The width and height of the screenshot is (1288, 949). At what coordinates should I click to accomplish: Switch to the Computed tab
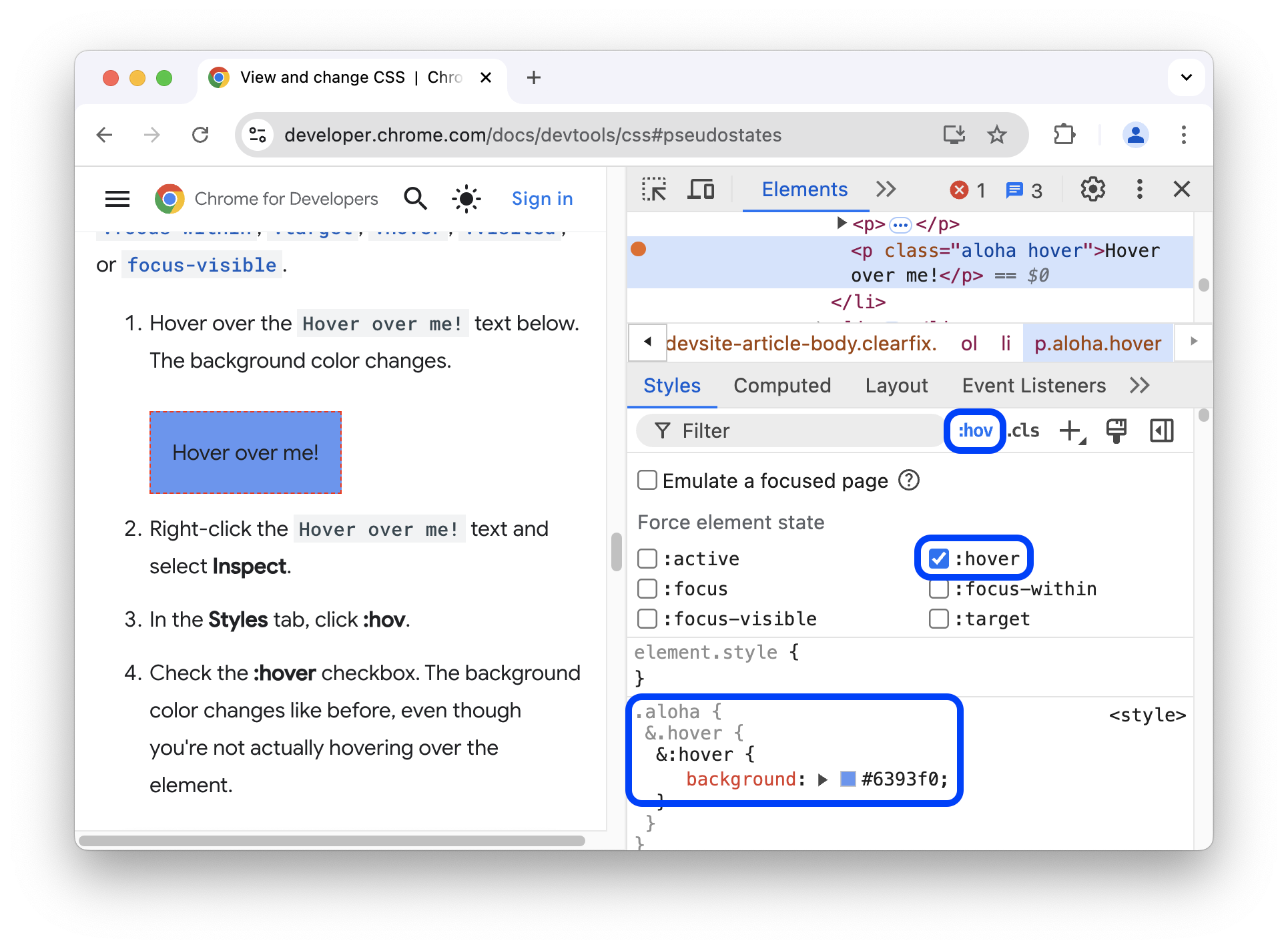[x=781, y=386]
